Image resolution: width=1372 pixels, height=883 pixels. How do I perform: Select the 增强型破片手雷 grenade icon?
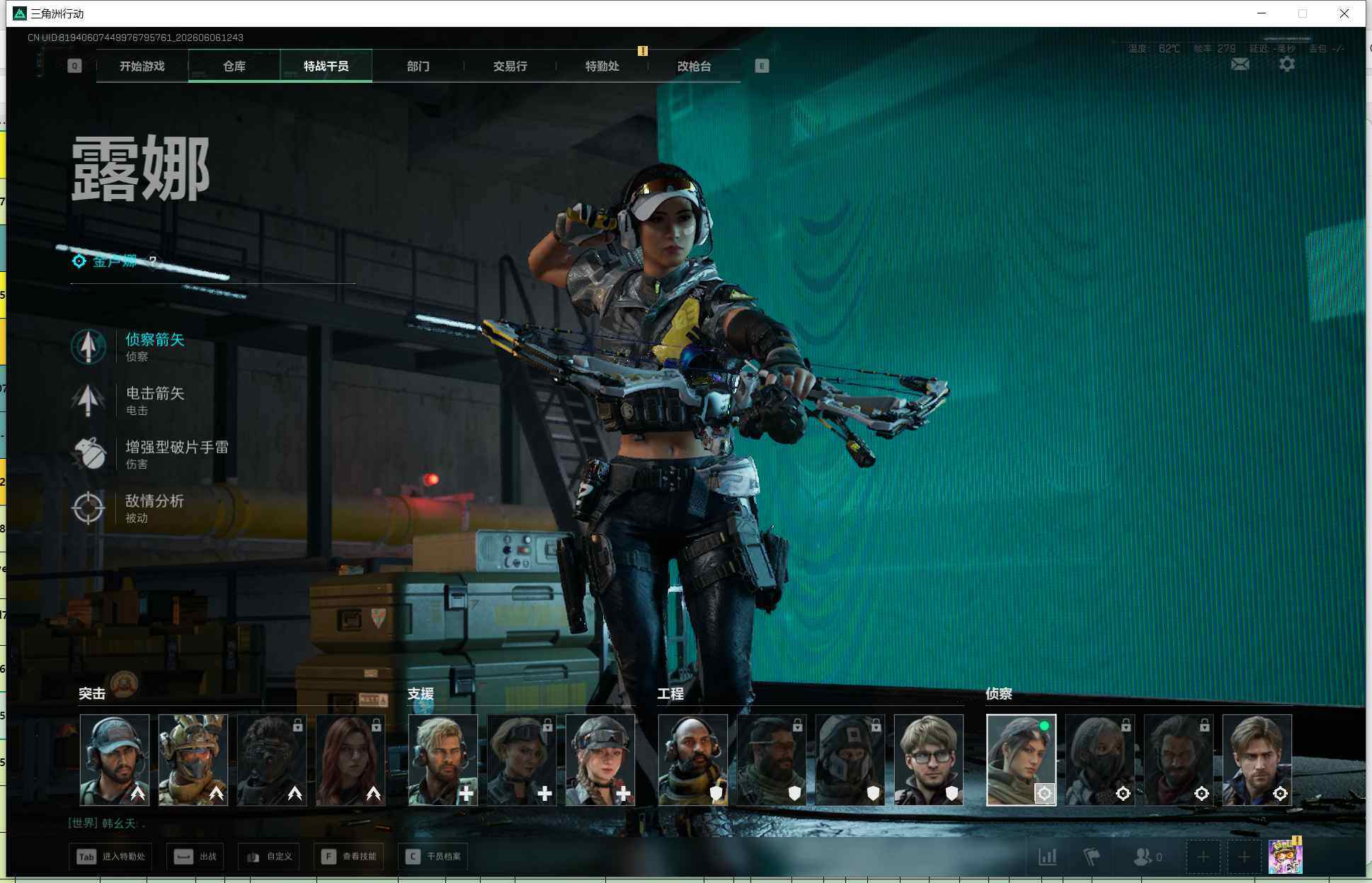tap(88, 454)
